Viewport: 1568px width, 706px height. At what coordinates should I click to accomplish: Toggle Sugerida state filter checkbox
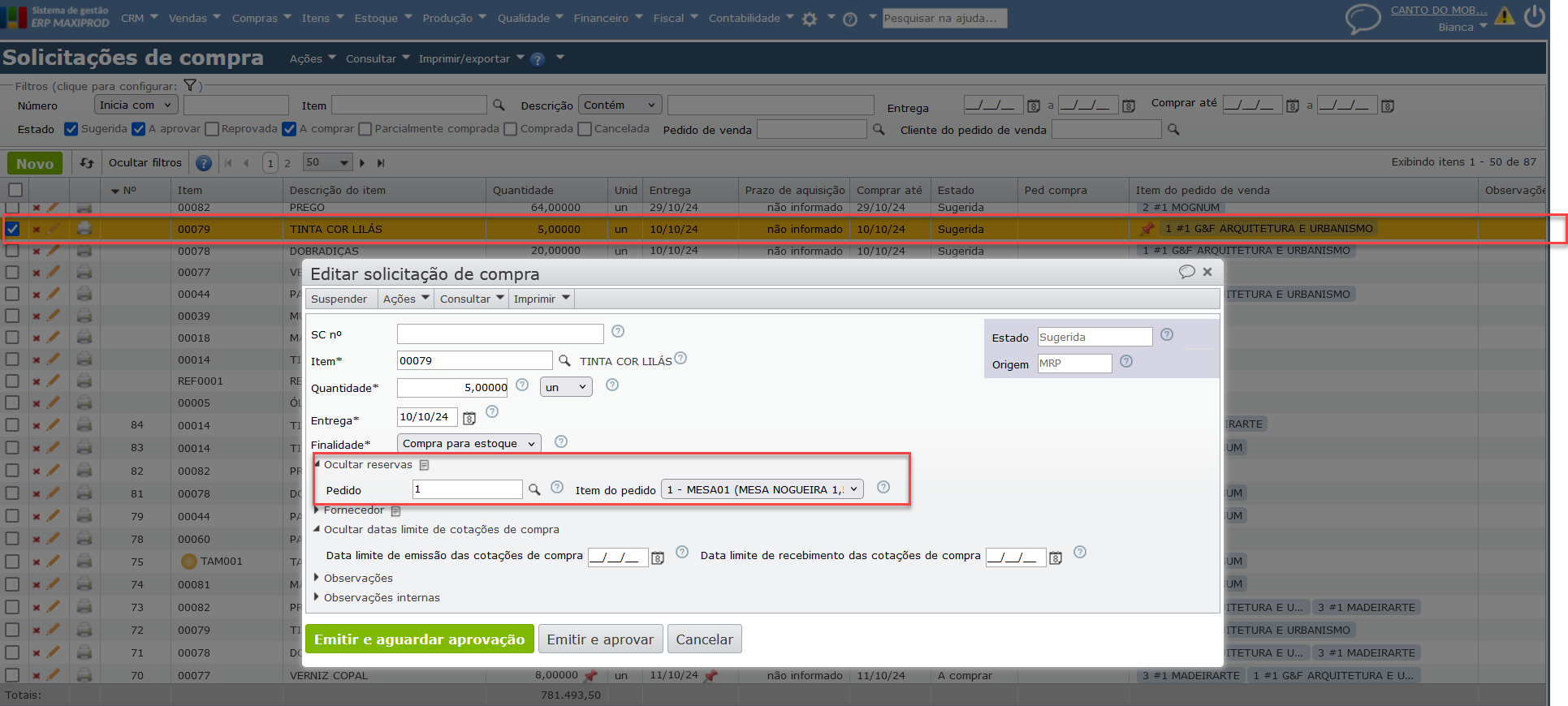[x=71, y=129]
